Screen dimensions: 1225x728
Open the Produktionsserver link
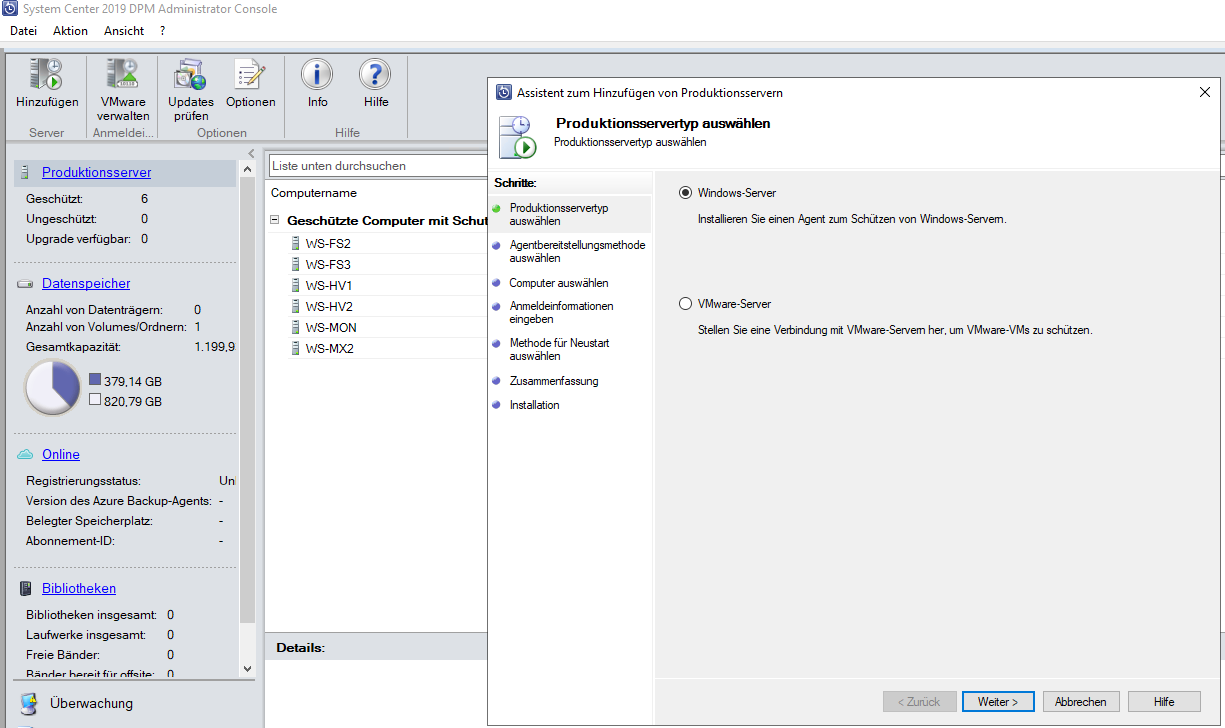click(x=97, y=173)
